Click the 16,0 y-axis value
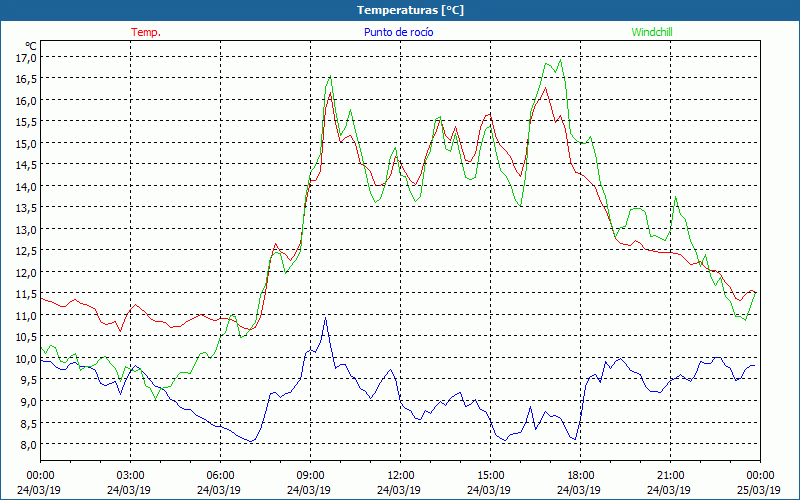 [26, 101]
